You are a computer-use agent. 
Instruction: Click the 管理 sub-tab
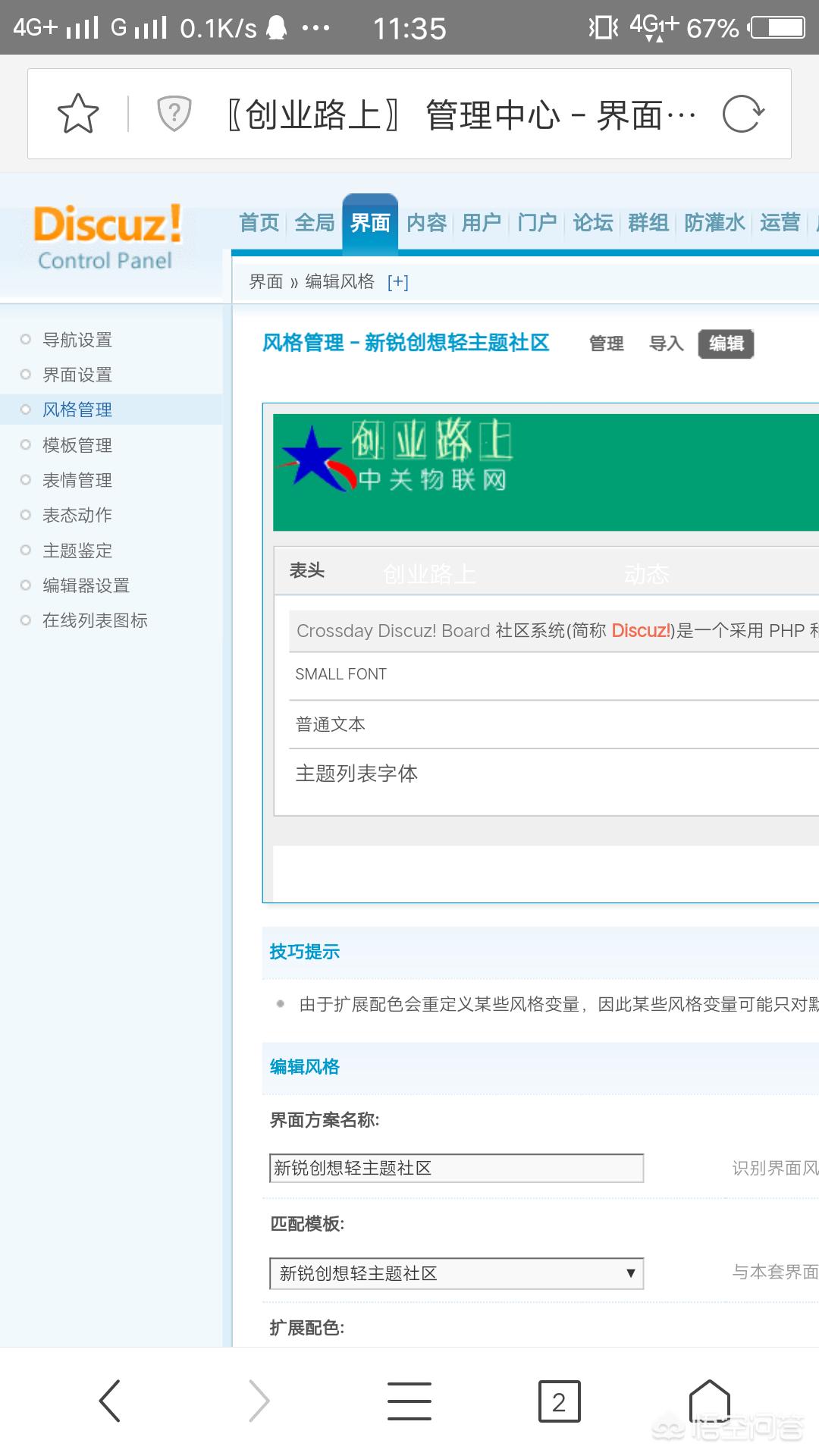click(x=607, y=344)
